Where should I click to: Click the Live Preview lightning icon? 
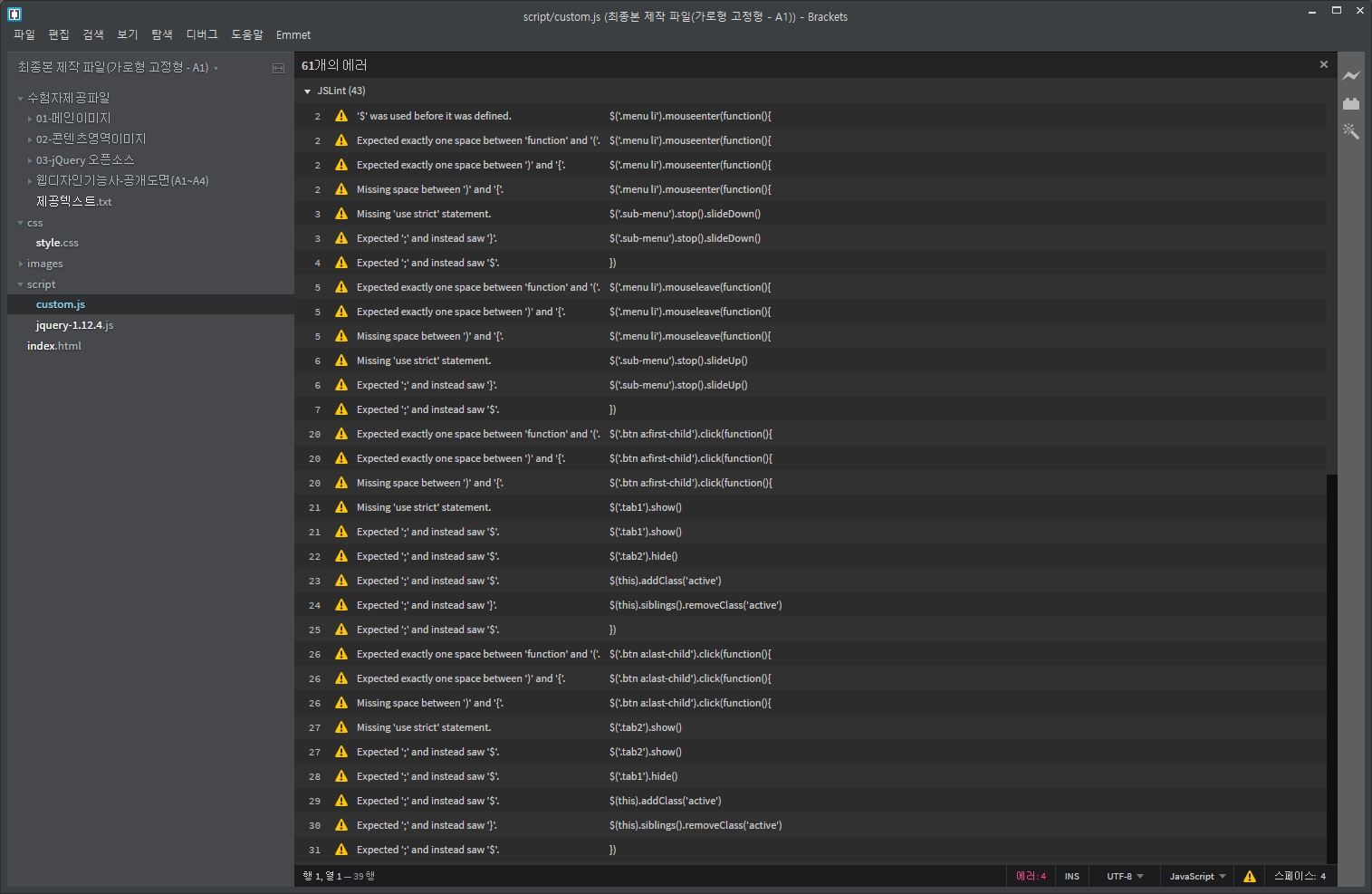click(x=1350, y=76)
